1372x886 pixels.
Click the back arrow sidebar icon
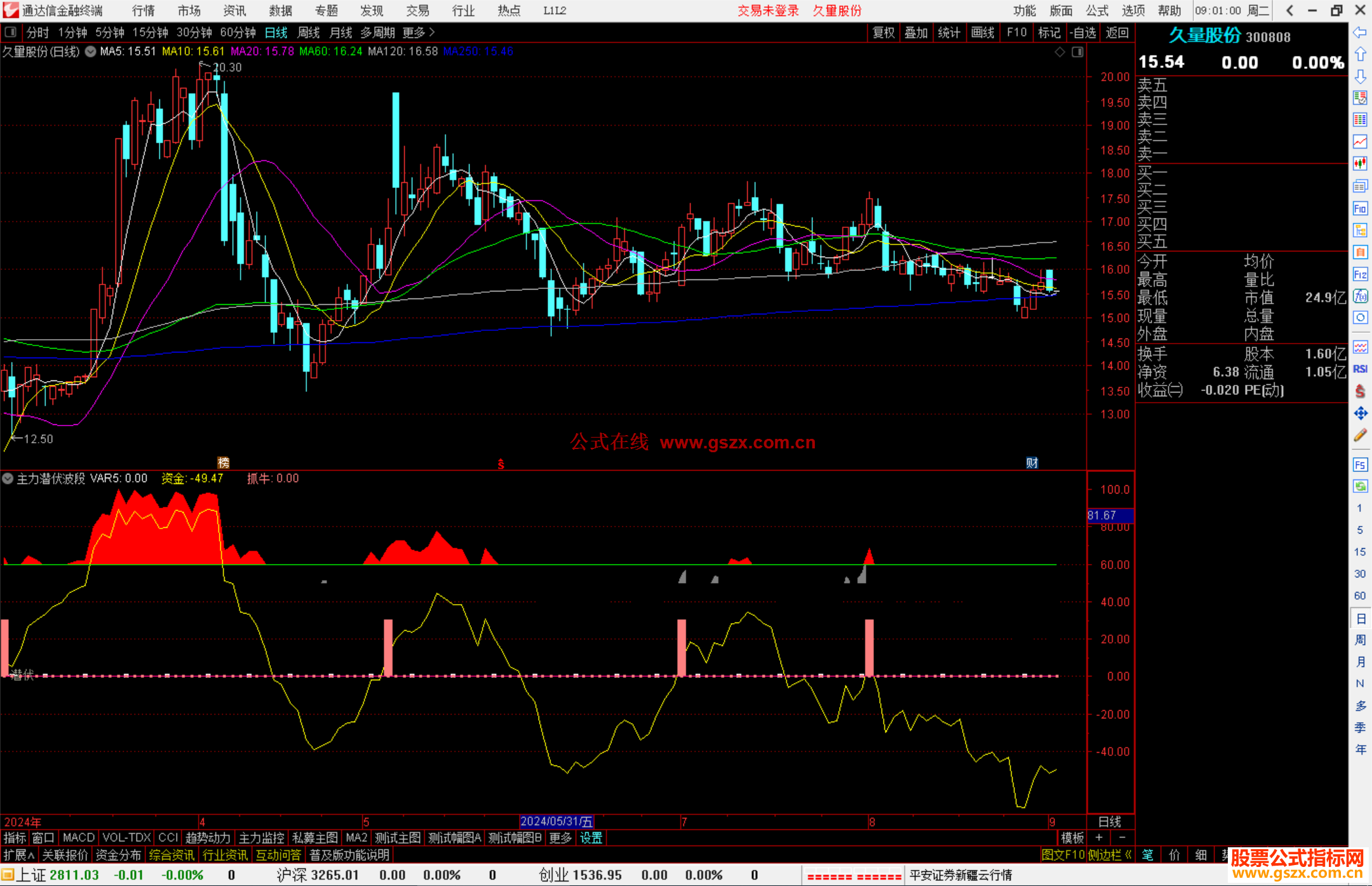coord(1360,32)
